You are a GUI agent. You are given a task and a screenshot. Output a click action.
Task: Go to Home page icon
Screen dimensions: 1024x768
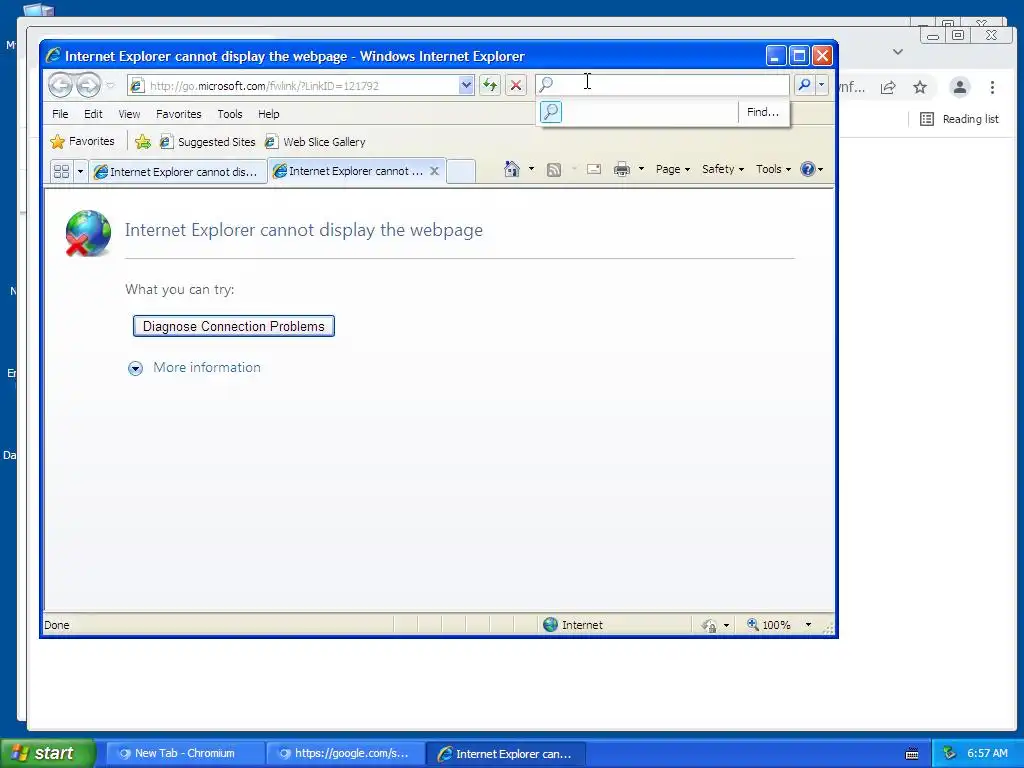point(512,169)
